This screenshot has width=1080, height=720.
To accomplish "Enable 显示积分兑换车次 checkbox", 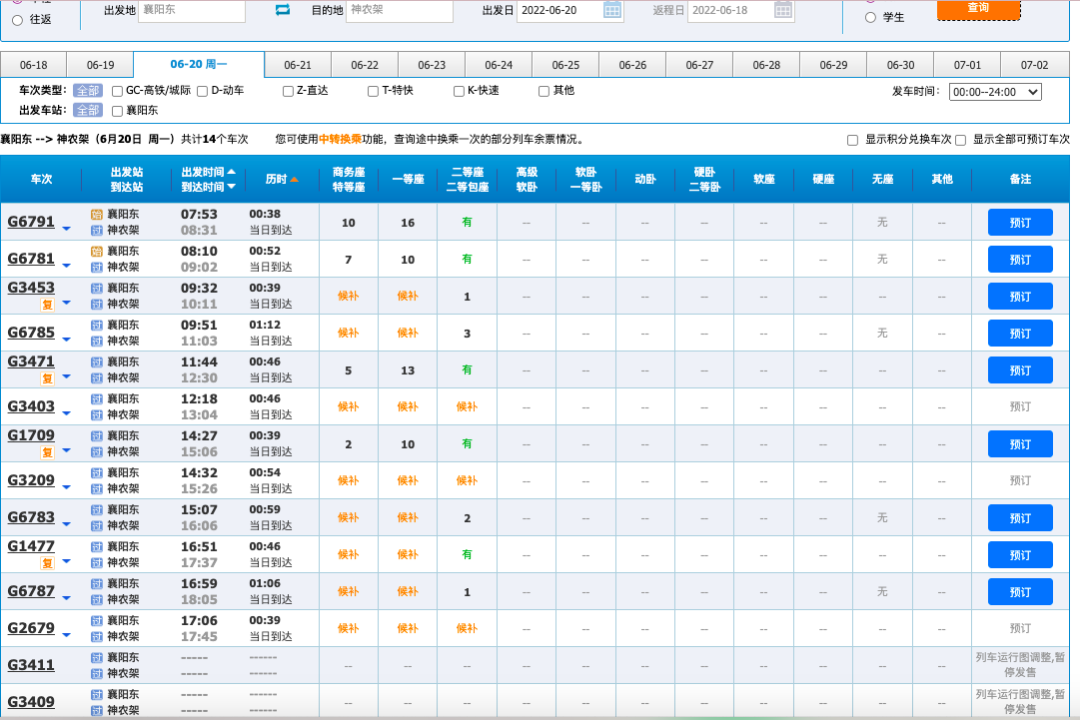I will coord(853,141).
